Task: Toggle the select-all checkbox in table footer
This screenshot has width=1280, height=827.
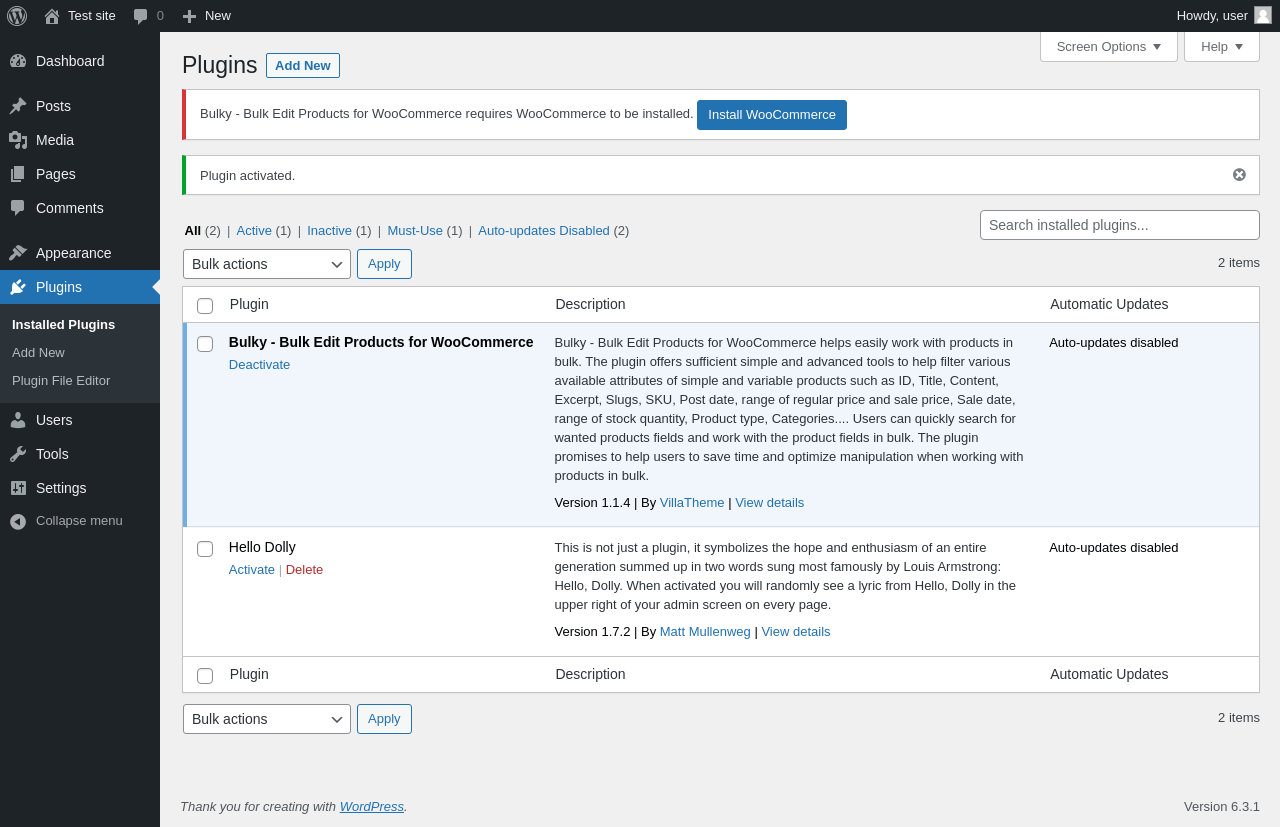Action: pyautogui.click(x=205, y=676)
